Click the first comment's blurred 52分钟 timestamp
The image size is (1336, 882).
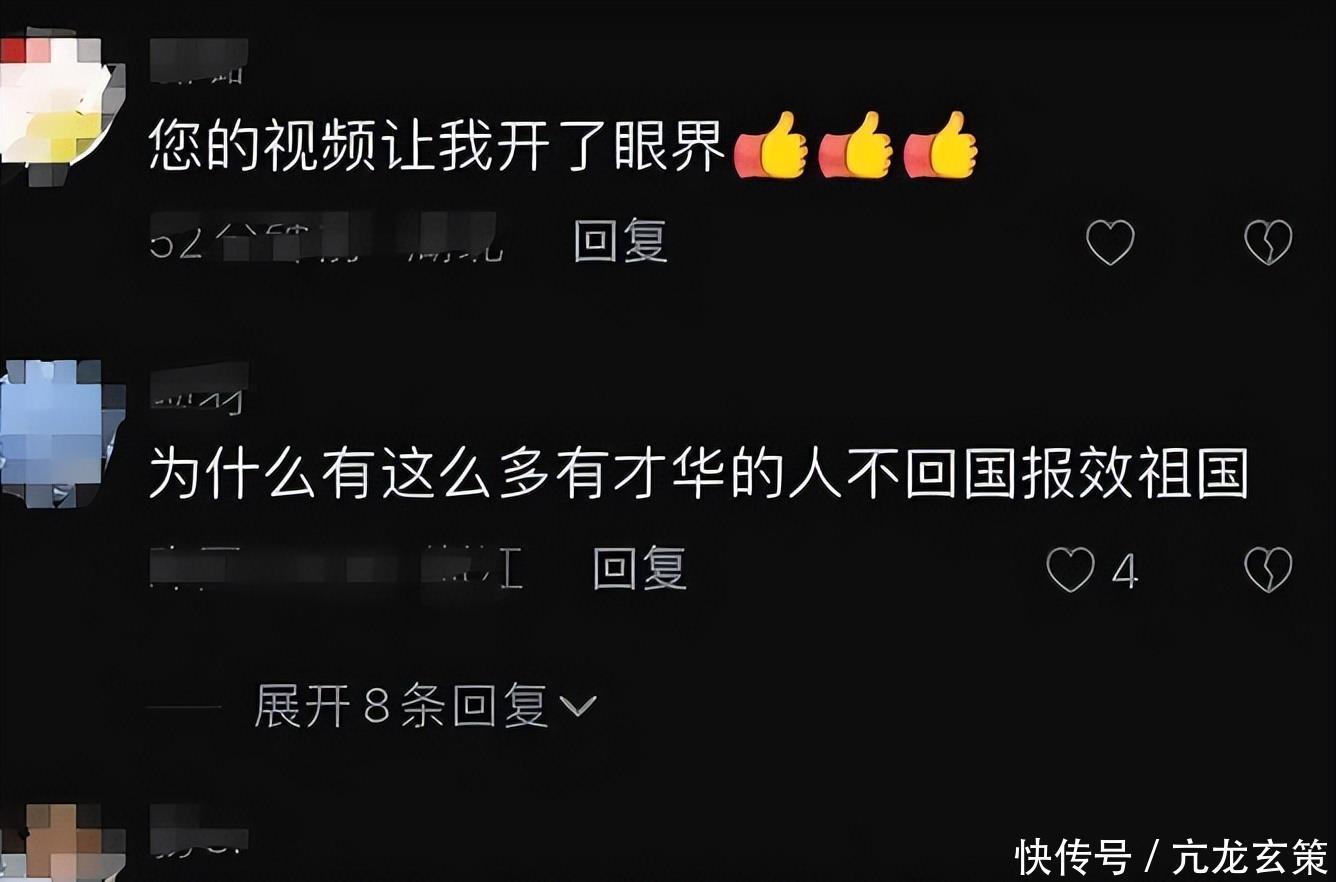point(326,240)
